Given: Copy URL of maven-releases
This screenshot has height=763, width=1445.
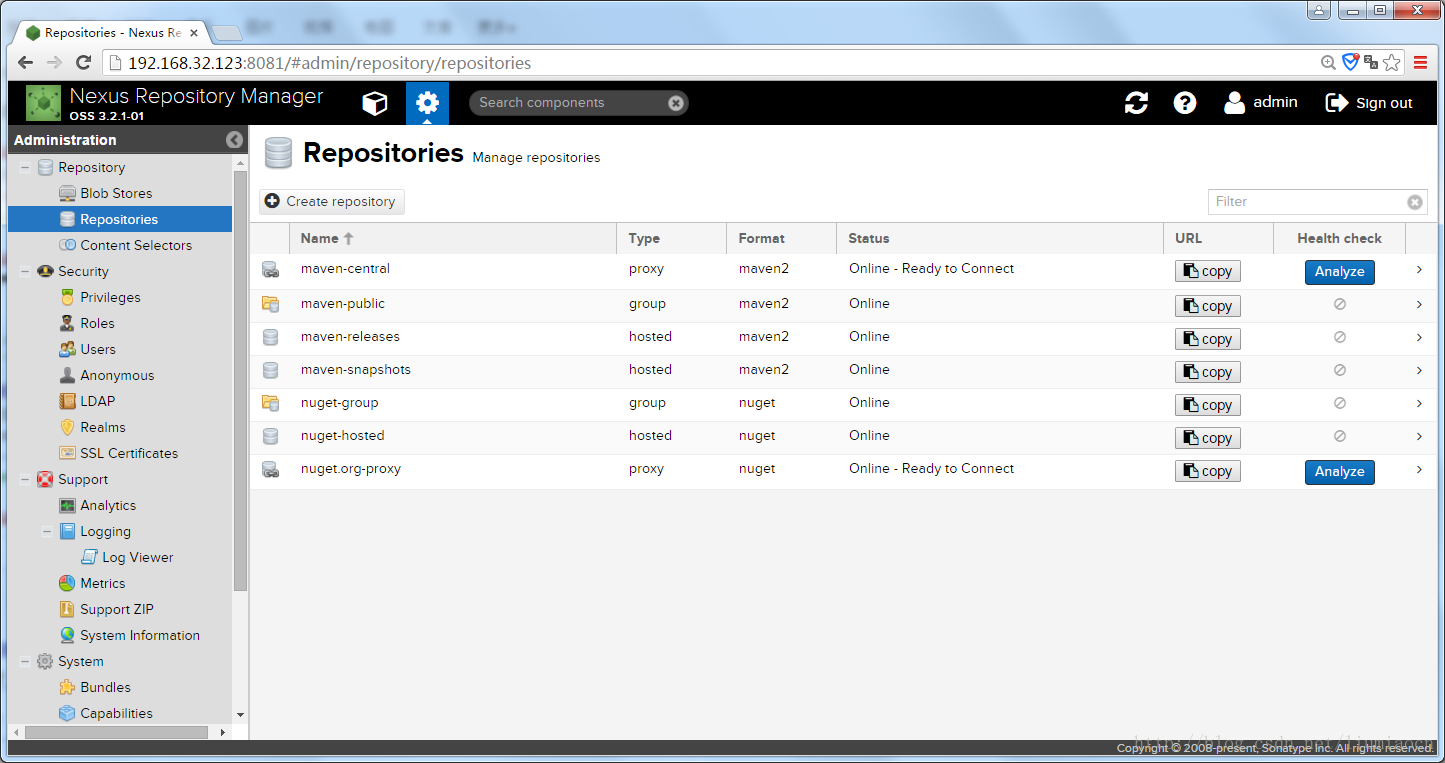Looking at the screenshot, I should [x=1208, y=339].
